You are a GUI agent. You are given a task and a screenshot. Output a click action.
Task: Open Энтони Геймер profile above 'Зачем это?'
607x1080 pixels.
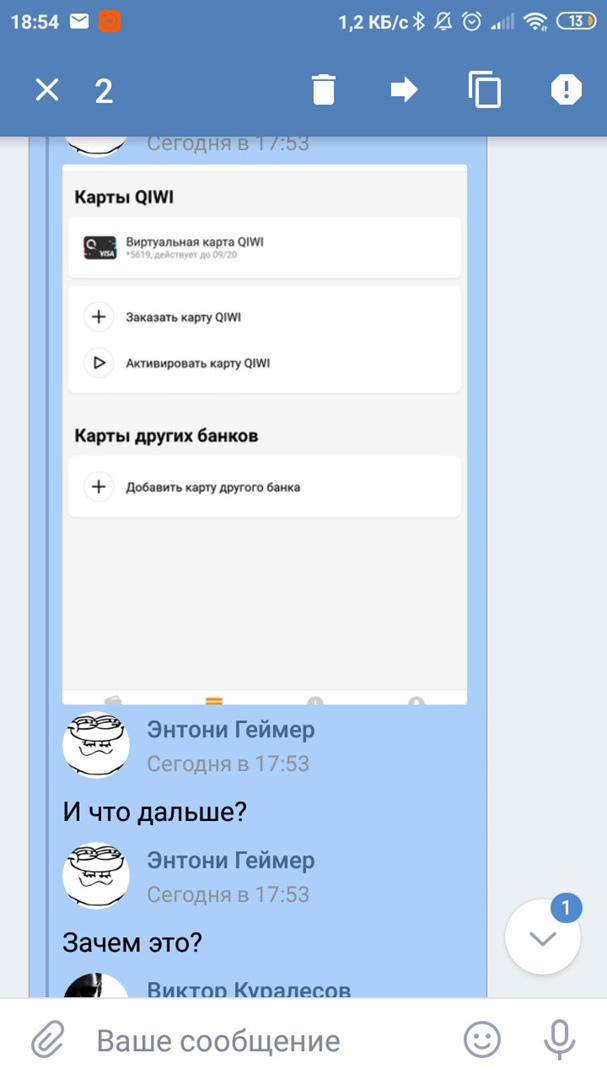pyautogui.click(x=231, y=860)
